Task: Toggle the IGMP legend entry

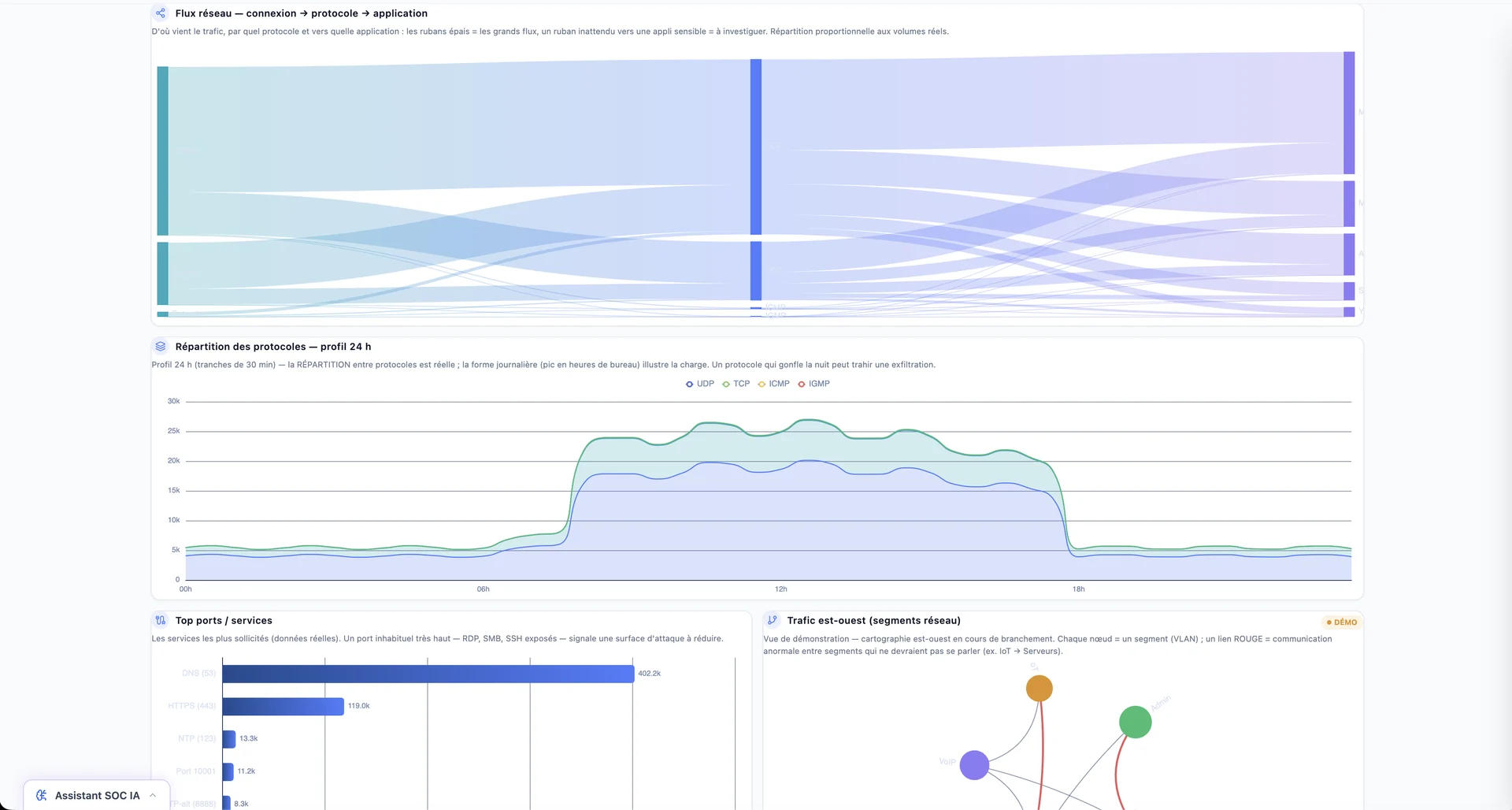Action: pos(813,384)
